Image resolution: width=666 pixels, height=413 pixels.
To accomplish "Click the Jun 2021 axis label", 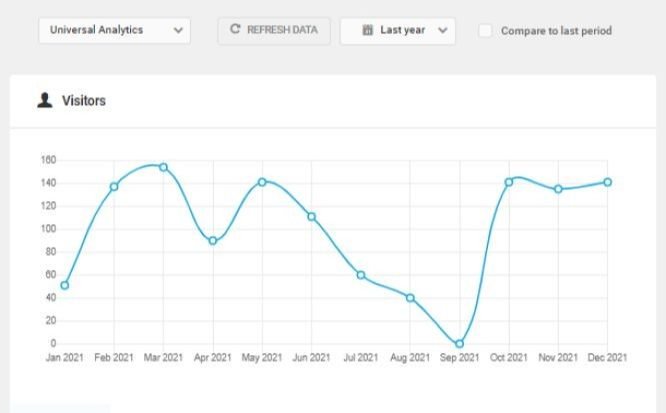I will [311, 357].
